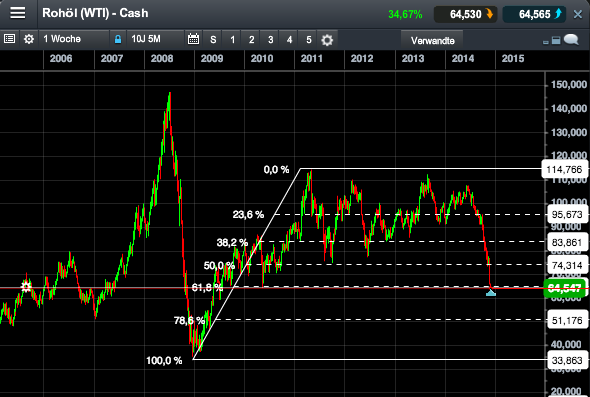Select chart preset 2
The width and height of the screenshot is (590, 397).
(251, 40)
